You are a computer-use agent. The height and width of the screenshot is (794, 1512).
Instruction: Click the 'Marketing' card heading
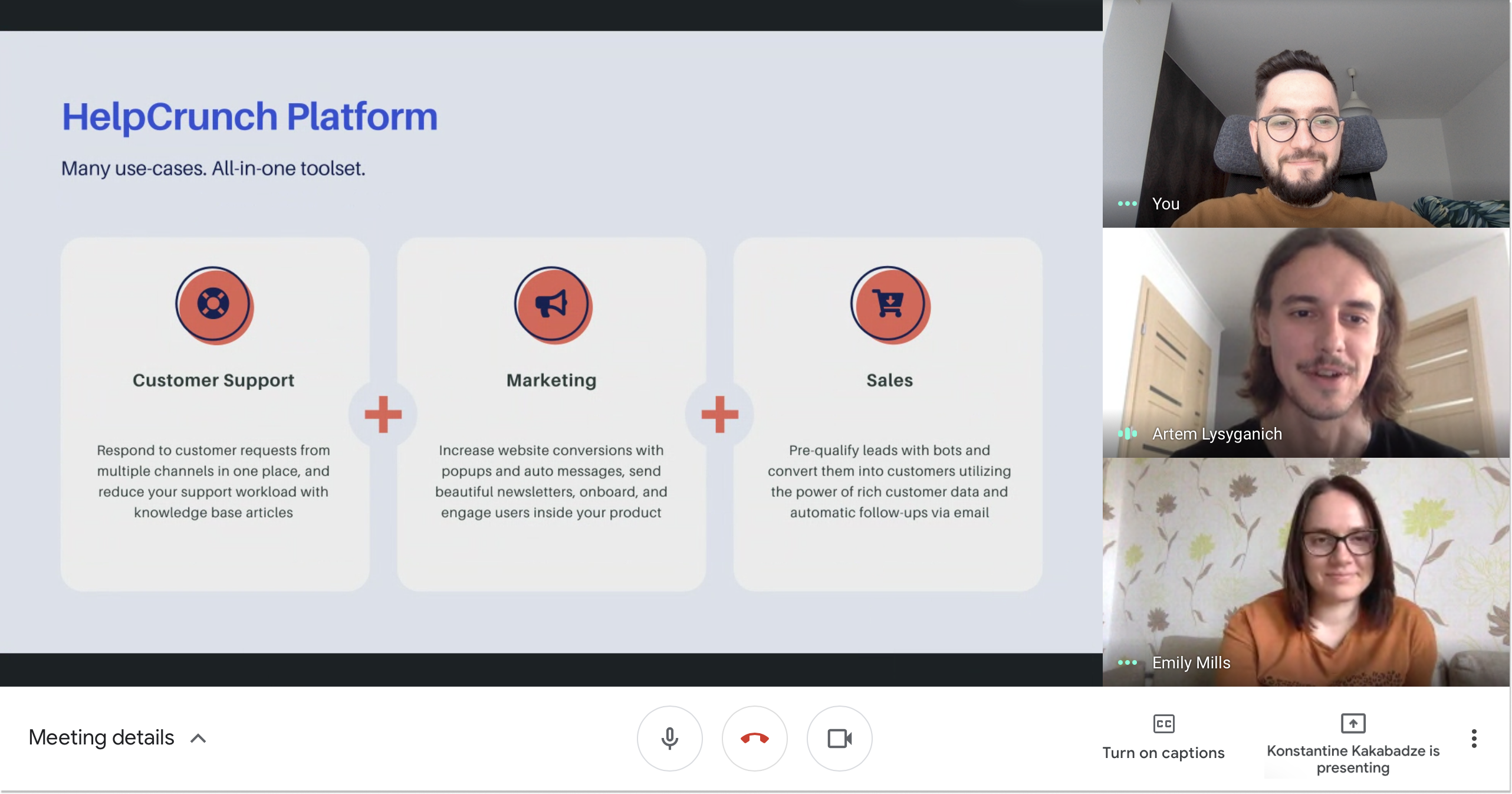(x=551, y=380)
